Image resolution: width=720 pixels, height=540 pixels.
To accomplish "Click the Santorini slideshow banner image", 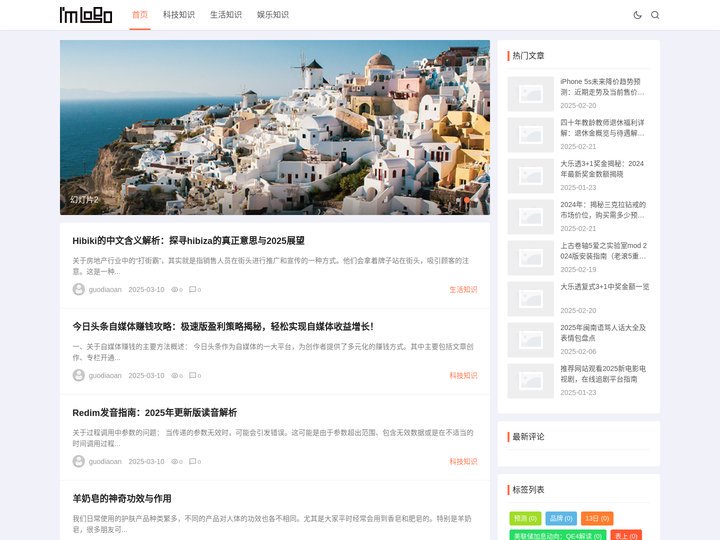I will pos(275,127).
